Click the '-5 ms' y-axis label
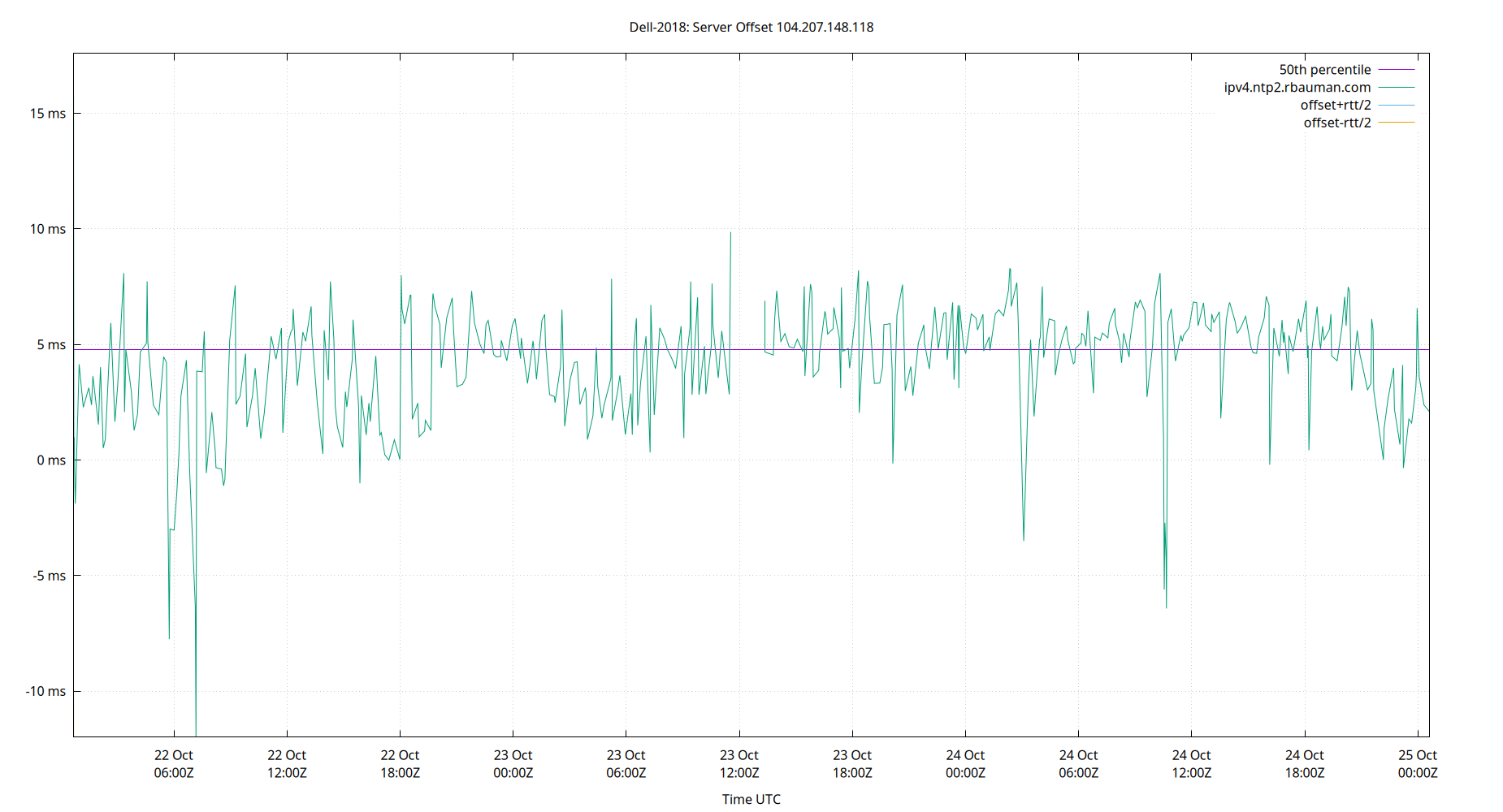The height and width of the screenshot is (812, 1503). coord(50,576)
